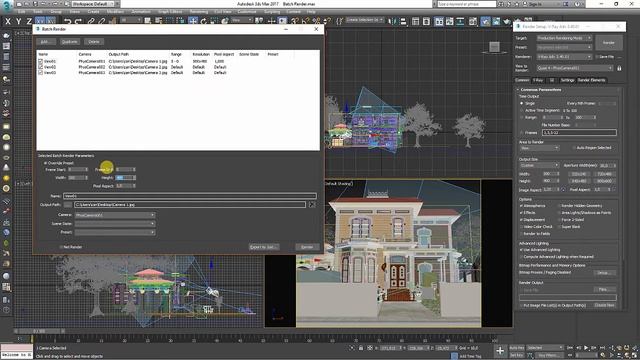Activate the Select and Move tool
Screen dimensions: 640x360
[193, 21]
